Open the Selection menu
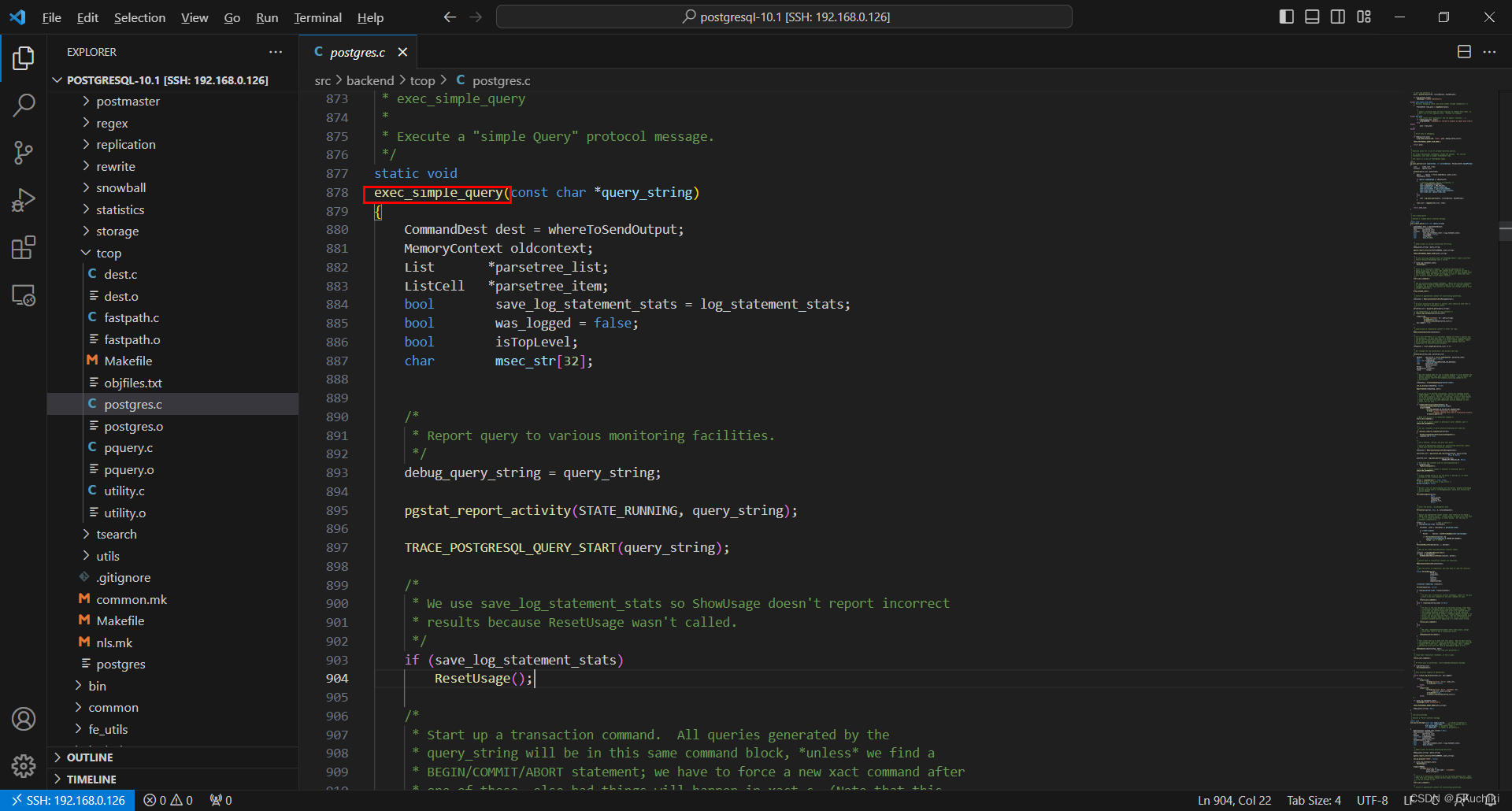This screenshot has height=811, width=1512. pyautogui.click(x=139, y=17)
